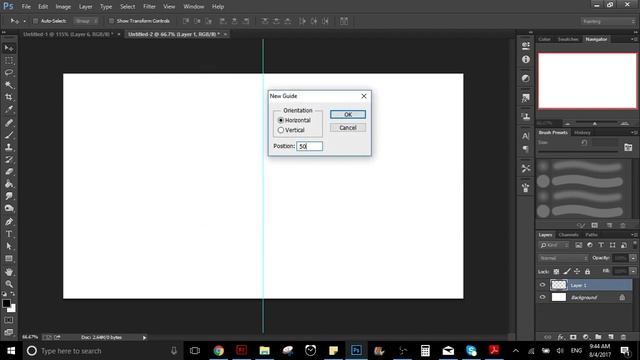Image resolution: width=640 pixels, height=360 pixels.
Task: Select the Eraser tool
Action: pyautogui.click(x=9, y=171)
